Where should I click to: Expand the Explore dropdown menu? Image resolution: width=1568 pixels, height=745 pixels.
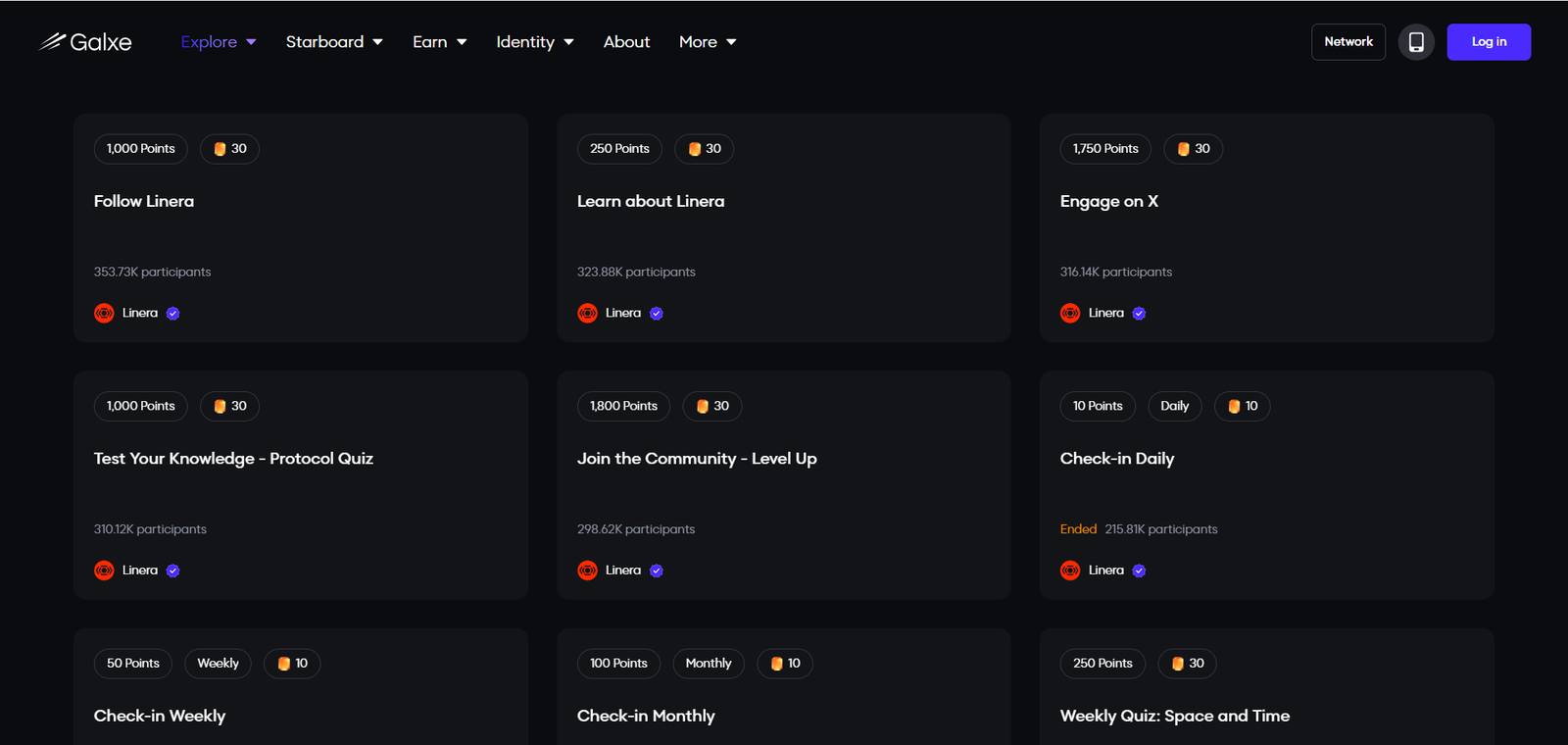pyautogui.click(x=218, y=42)
